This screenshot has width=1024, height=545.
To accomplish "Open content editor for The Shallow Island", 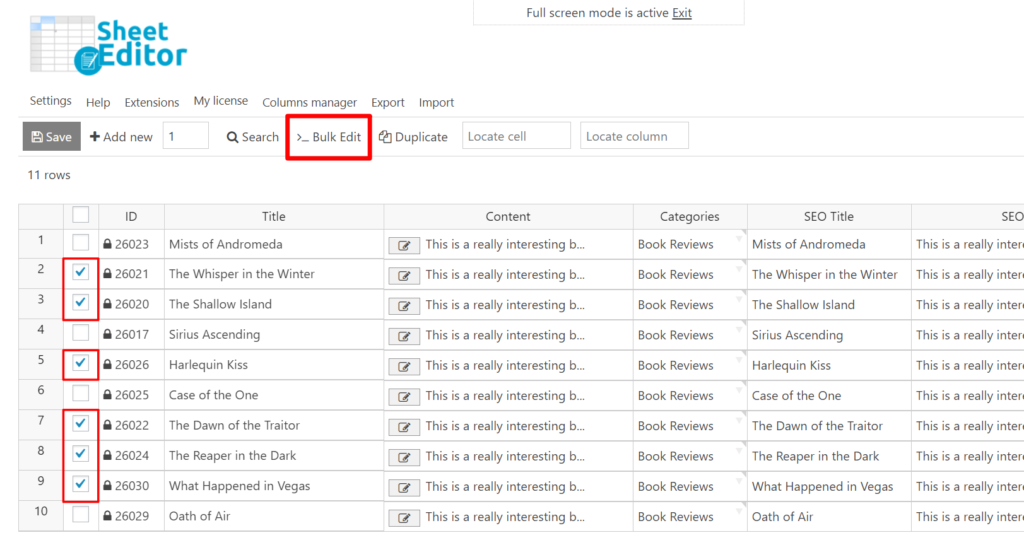I will click(404, 306).
